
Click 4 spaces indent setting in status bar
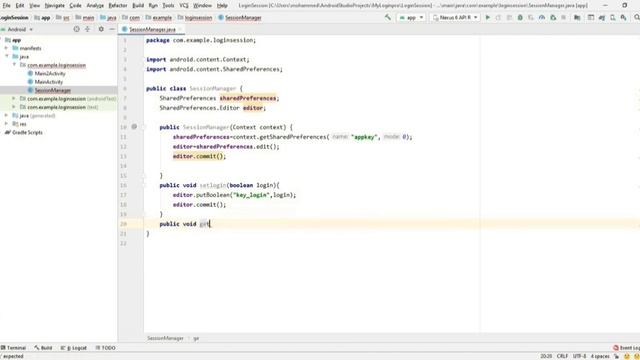pos(600,356)
